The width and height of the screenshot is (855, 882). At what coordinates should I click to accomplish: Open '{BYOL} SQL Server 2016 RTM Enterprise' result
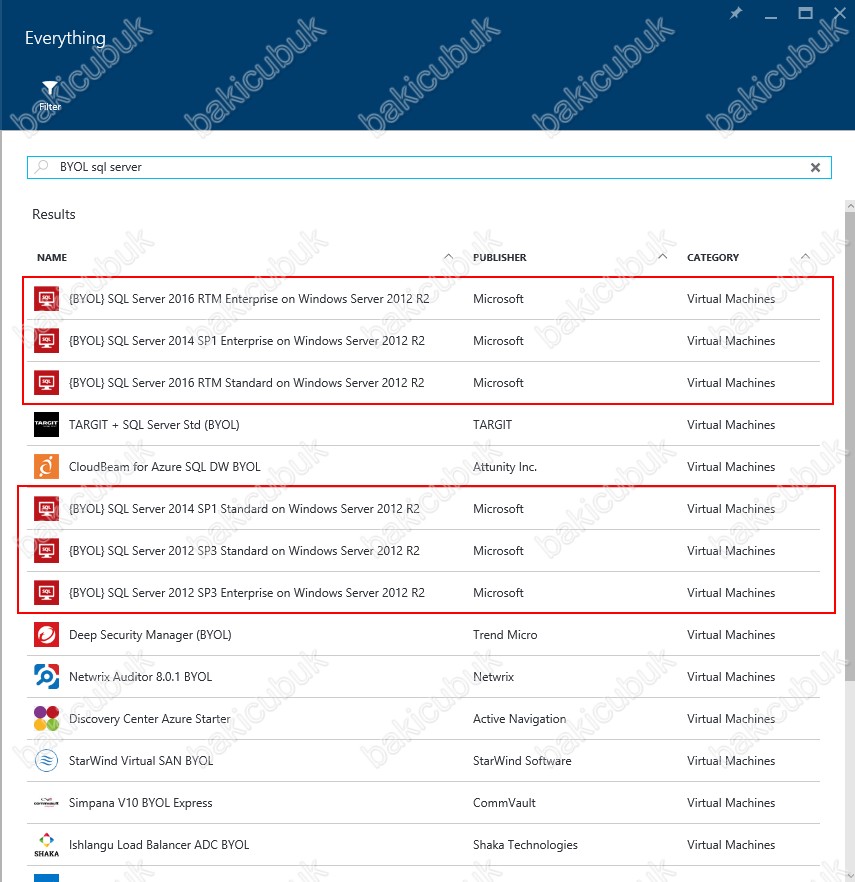click(x=249, y=299)
